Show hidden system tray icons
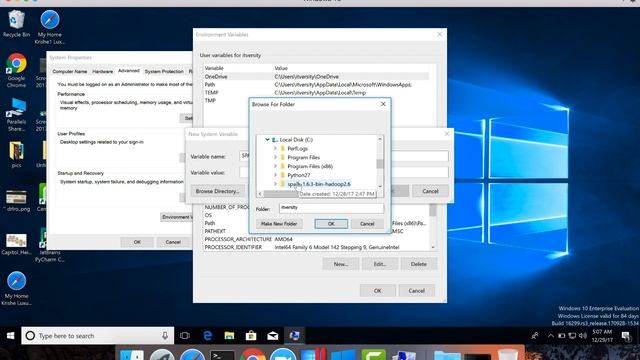 [551, 336]
